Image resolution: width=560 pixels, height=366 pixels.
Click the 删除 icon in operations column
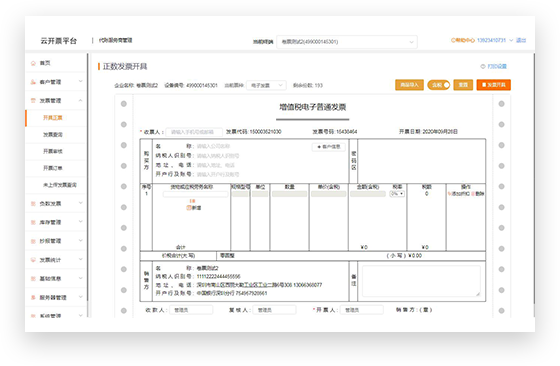coord(473,194)
